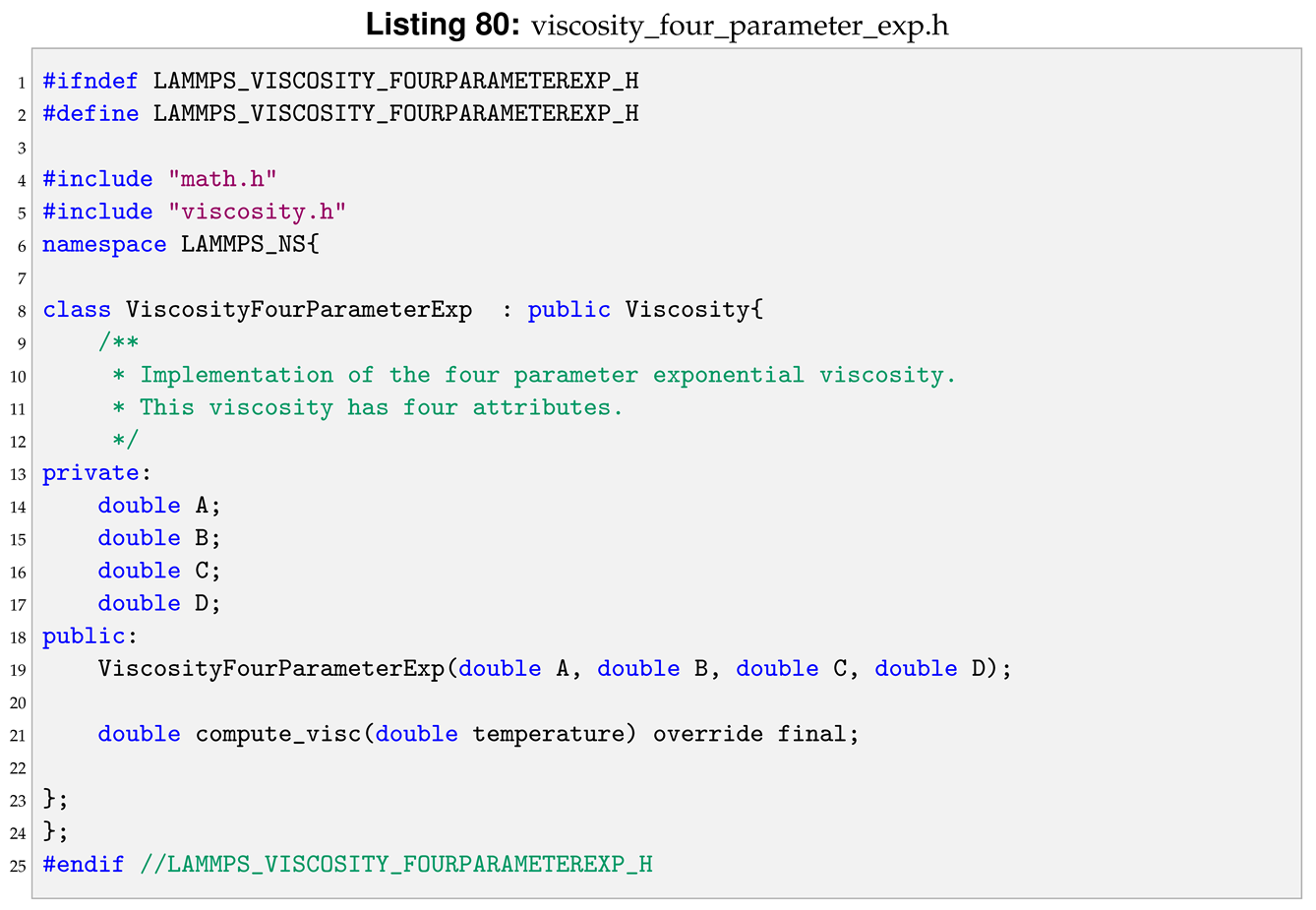Screen dimensions: 1316x910
Task: Click the #define directive on line 2
Action: (90, 113)
